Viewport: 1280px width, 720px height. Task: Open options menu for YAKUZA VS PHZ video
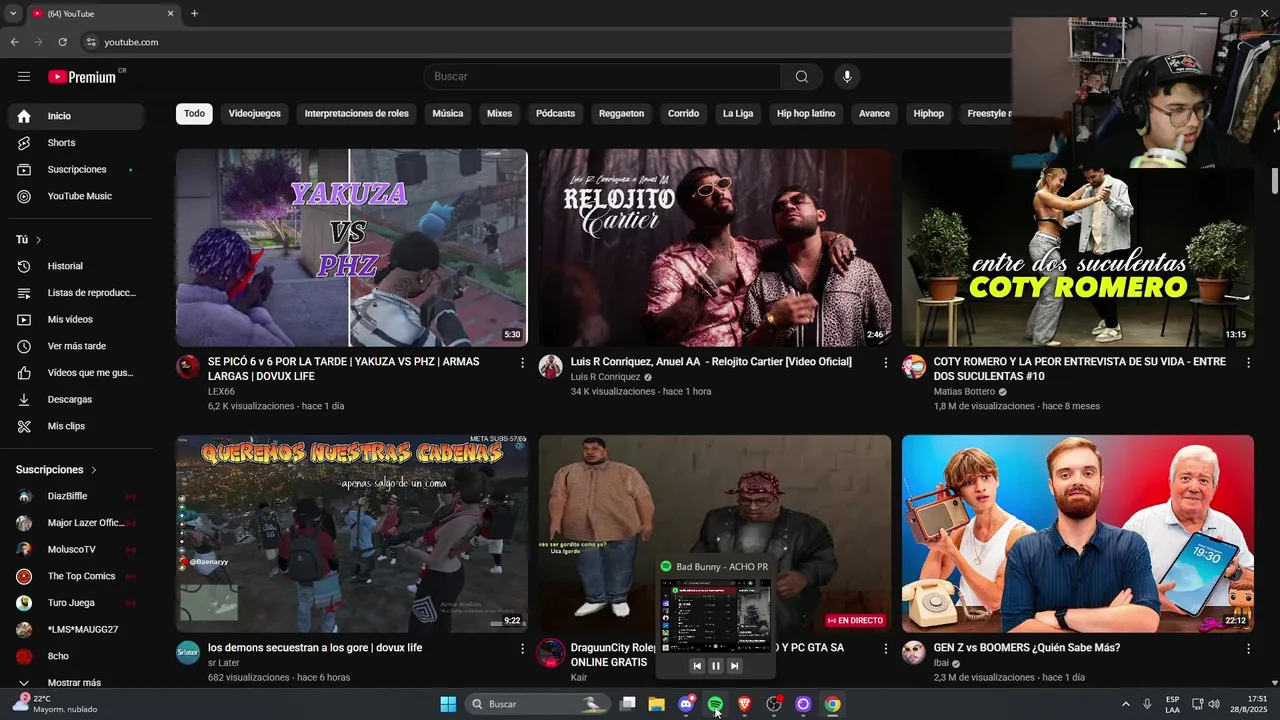[x=522, y=363]
